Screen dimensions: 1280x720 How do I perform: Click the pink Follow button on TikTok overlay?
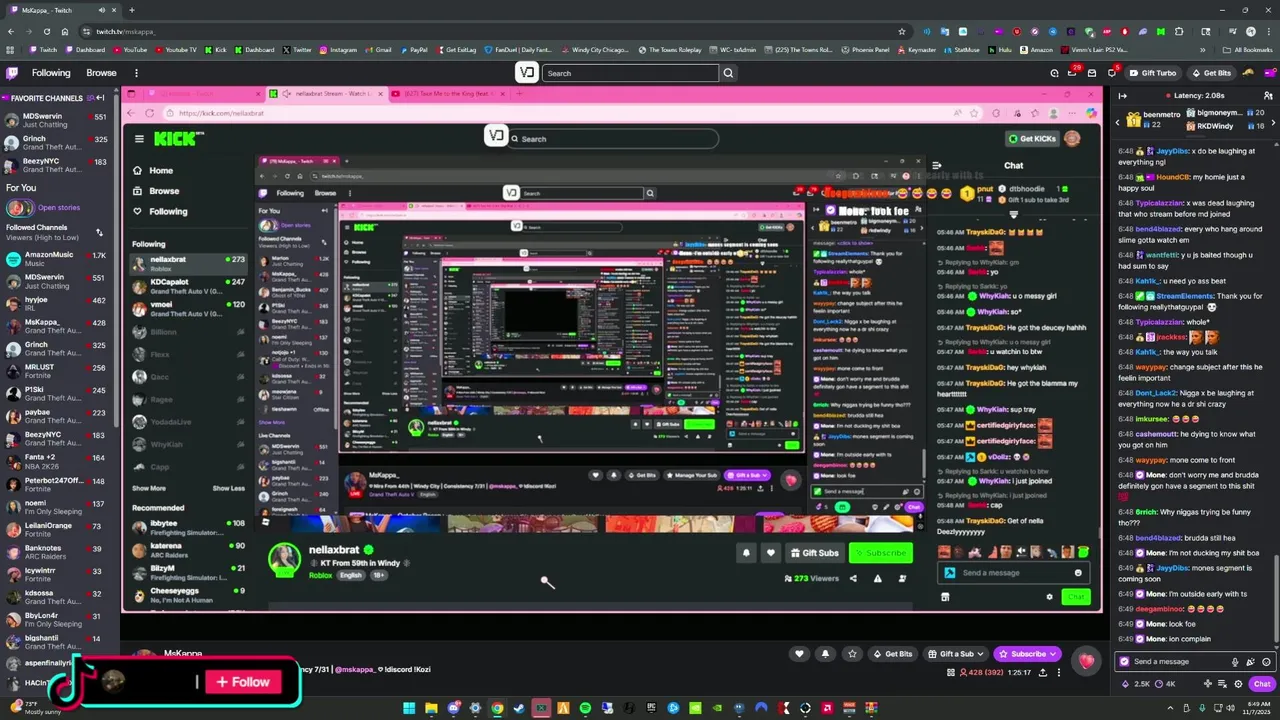point(242,682)
